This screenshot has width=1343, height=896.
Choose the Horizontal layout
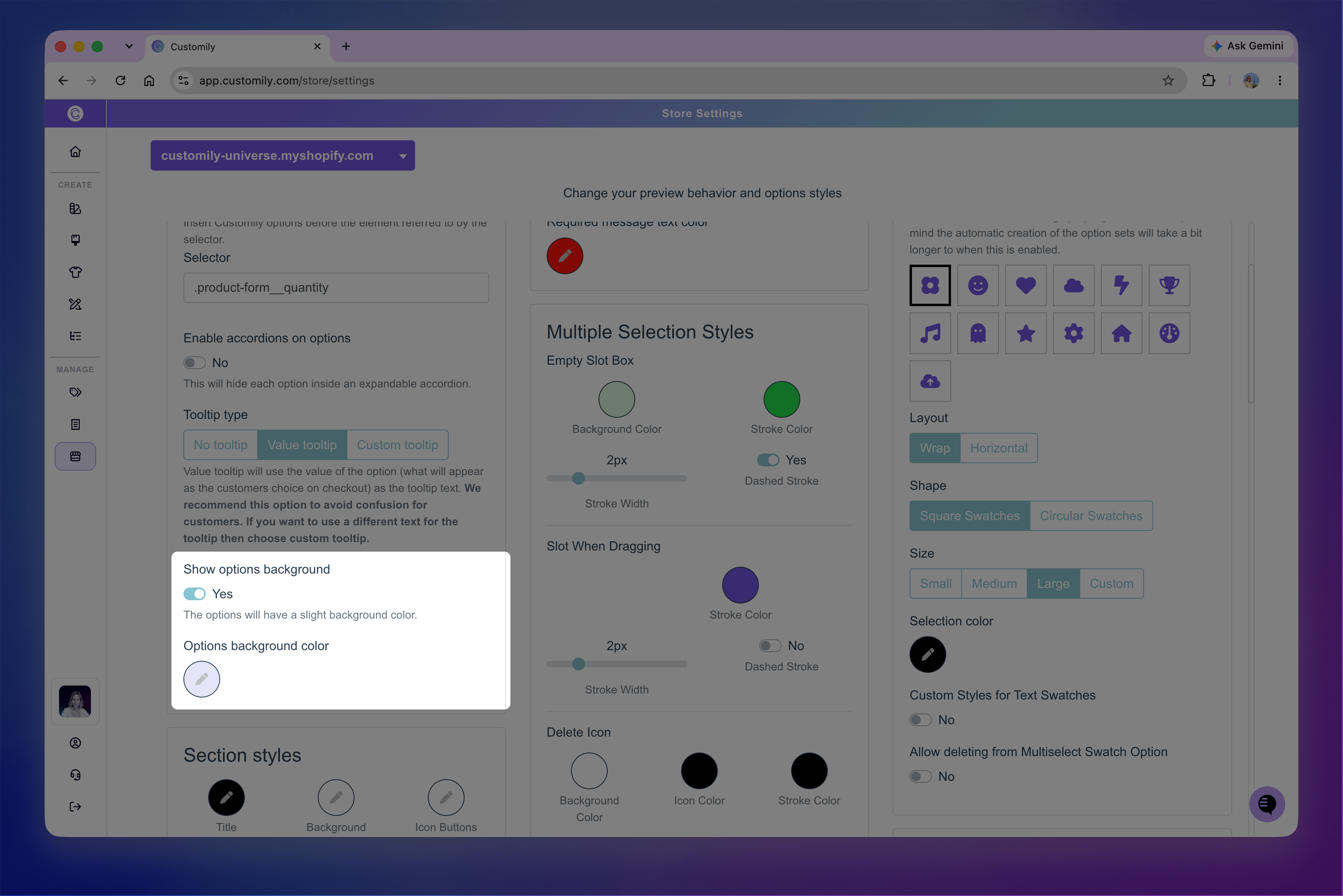[x=998, y=448]
